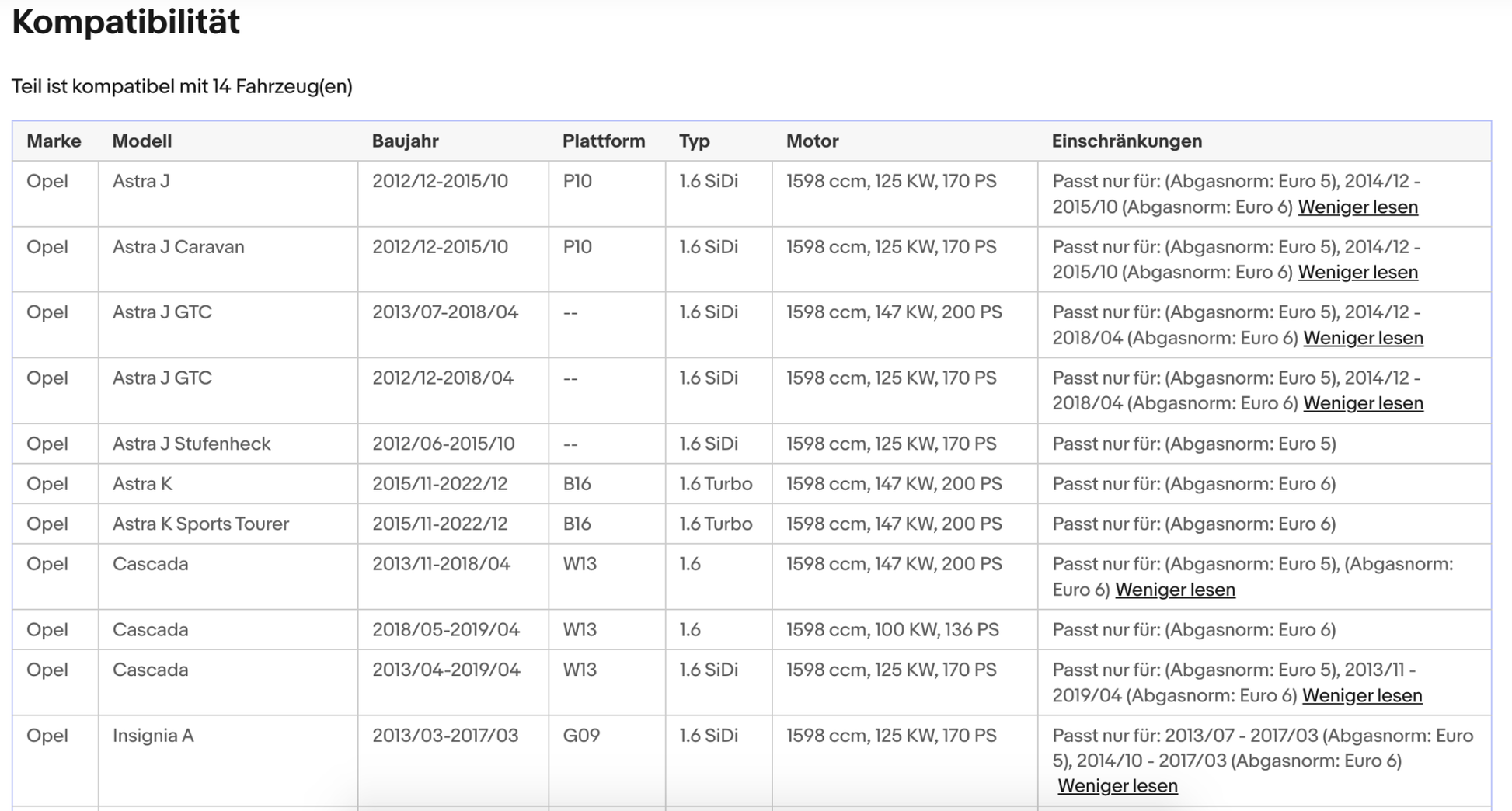Select the Motor column header

coord(812,141)
